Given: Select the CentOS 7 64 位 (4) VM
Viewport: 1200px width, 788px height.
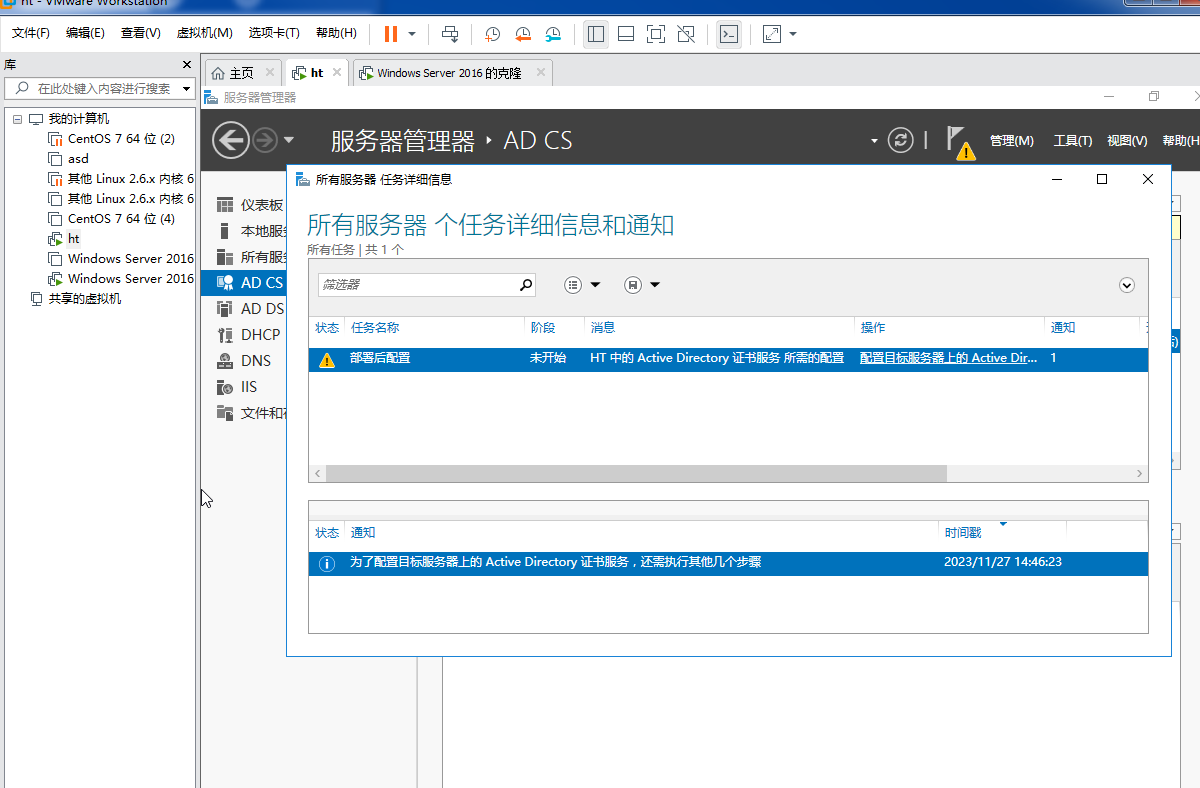Looking at the screenshot, I should pos(121,219).
